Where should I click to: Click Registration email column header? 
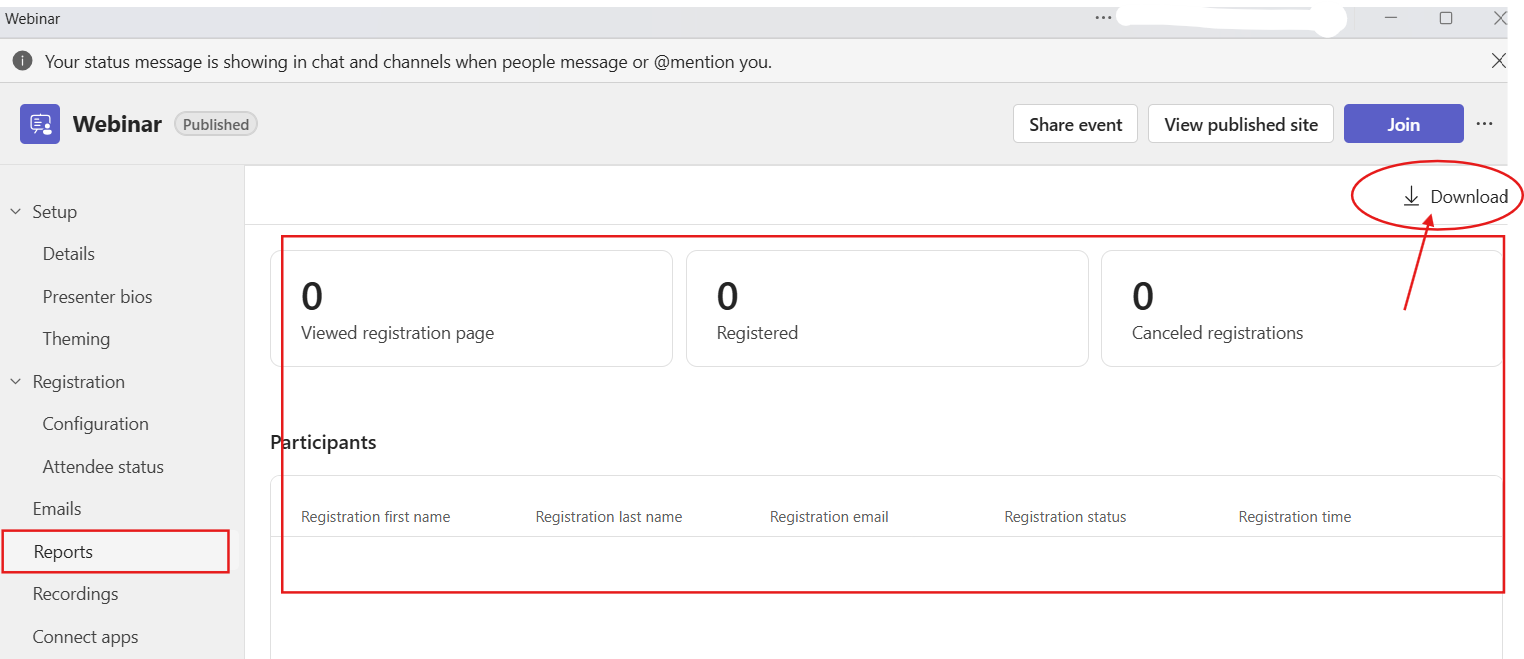click(x=829, y=517)
